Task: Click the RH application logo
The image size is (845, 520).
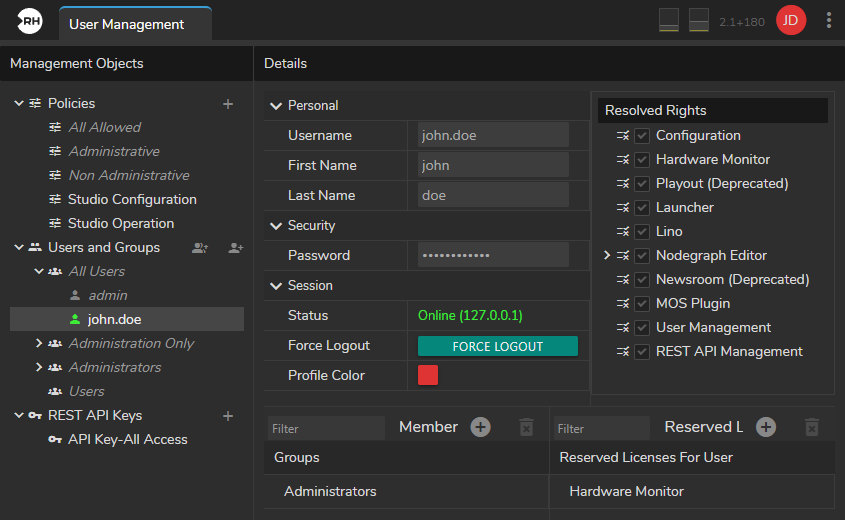Action: 30,21
